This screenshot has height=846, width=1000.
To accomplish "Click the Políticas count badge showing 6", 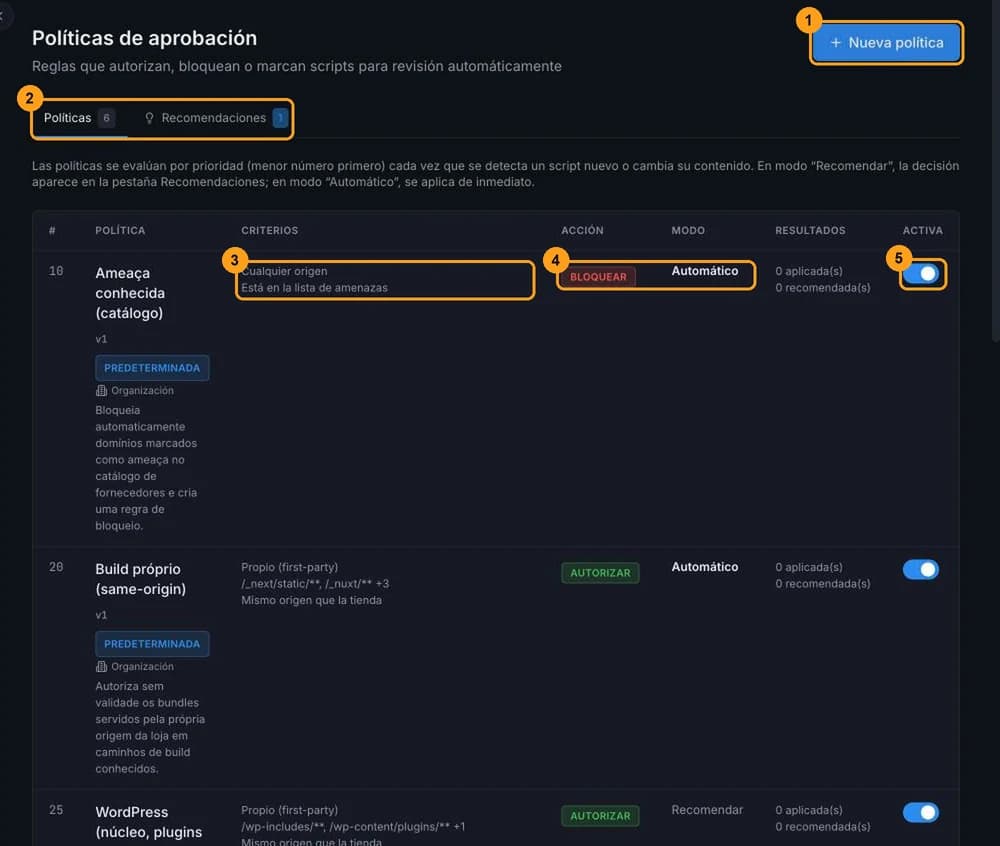I will 107,118.
